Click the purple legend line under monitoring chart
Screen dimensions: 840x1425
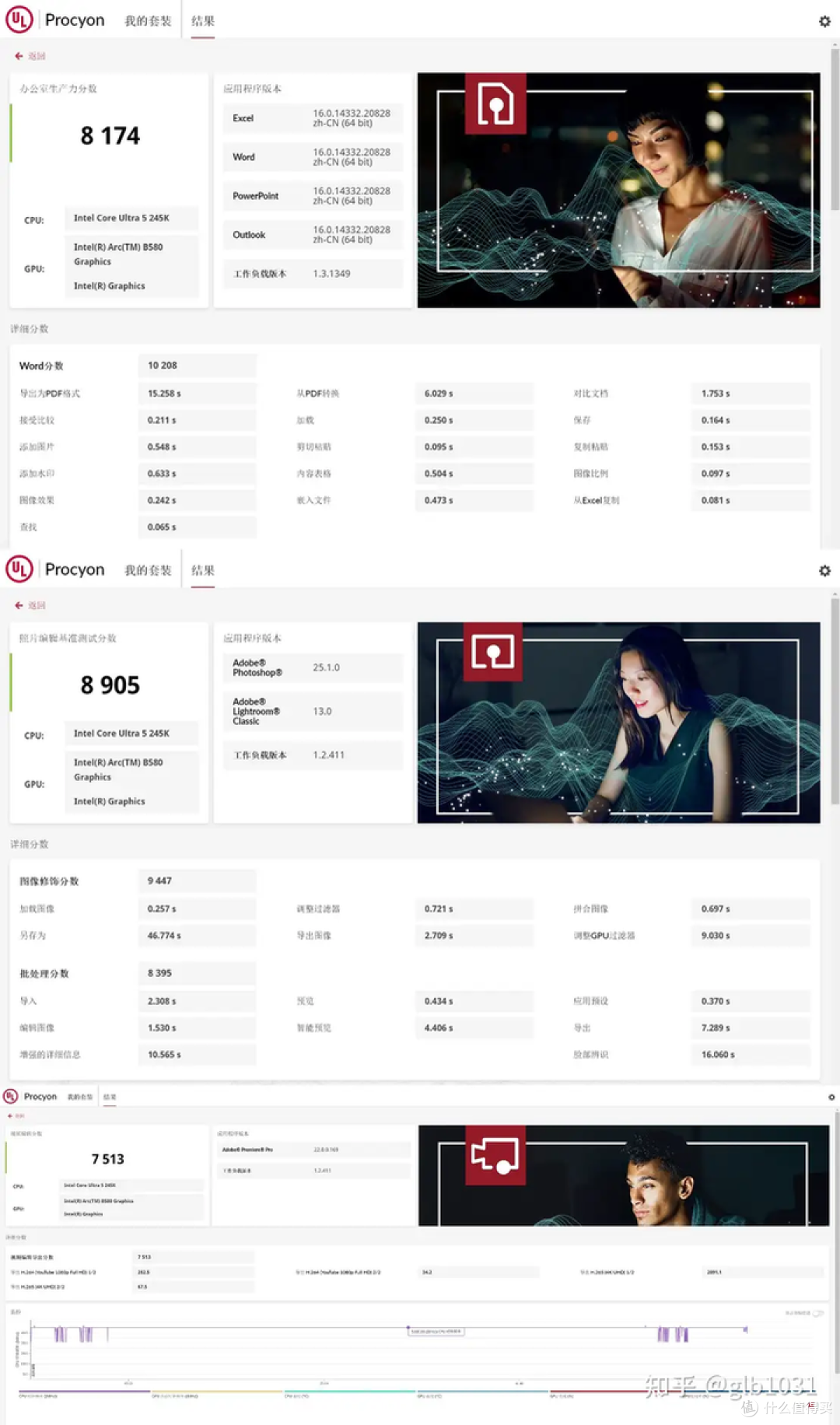(84, 1392)
